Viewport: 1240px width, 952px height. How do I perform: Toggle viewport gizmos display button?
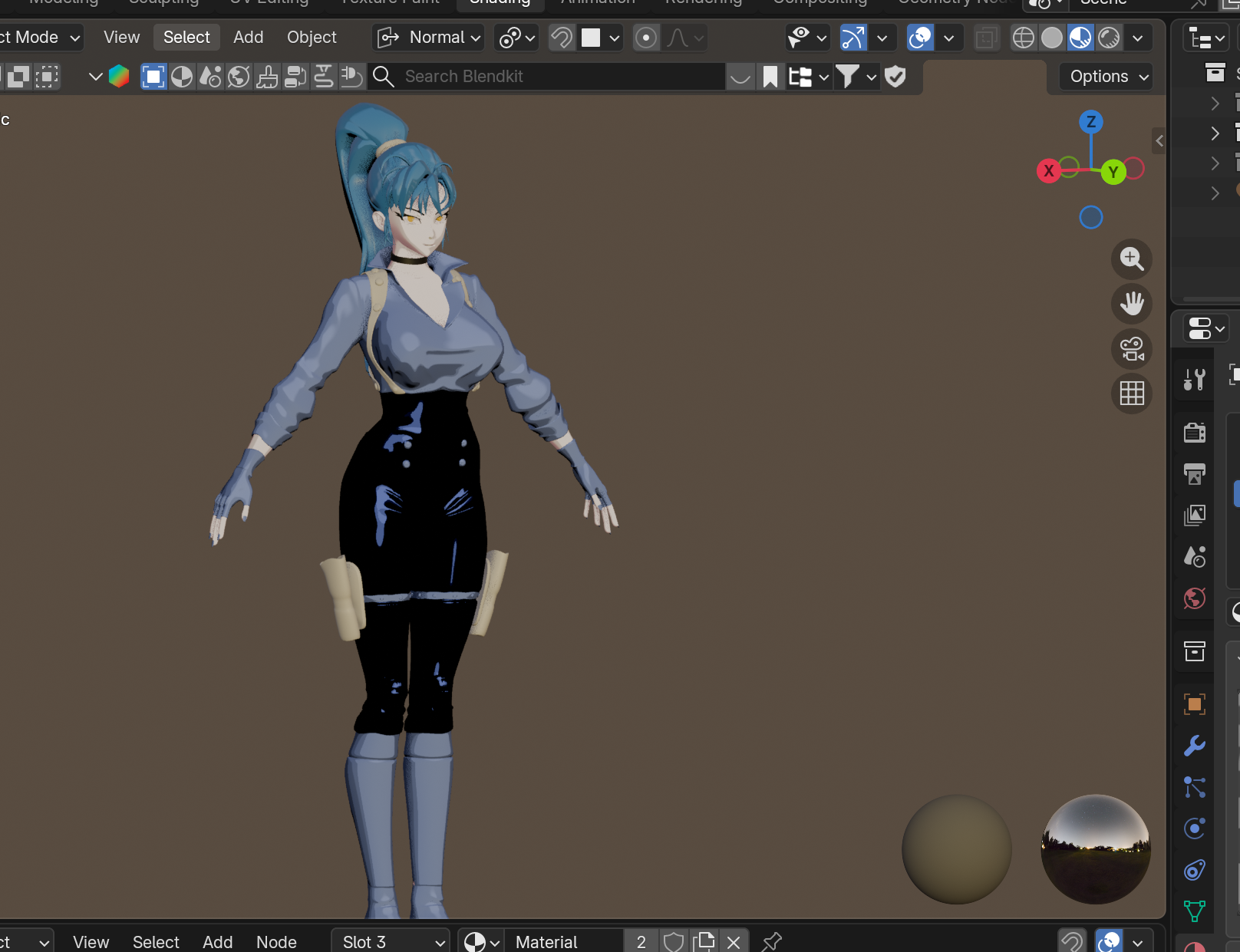coord(852,38)
